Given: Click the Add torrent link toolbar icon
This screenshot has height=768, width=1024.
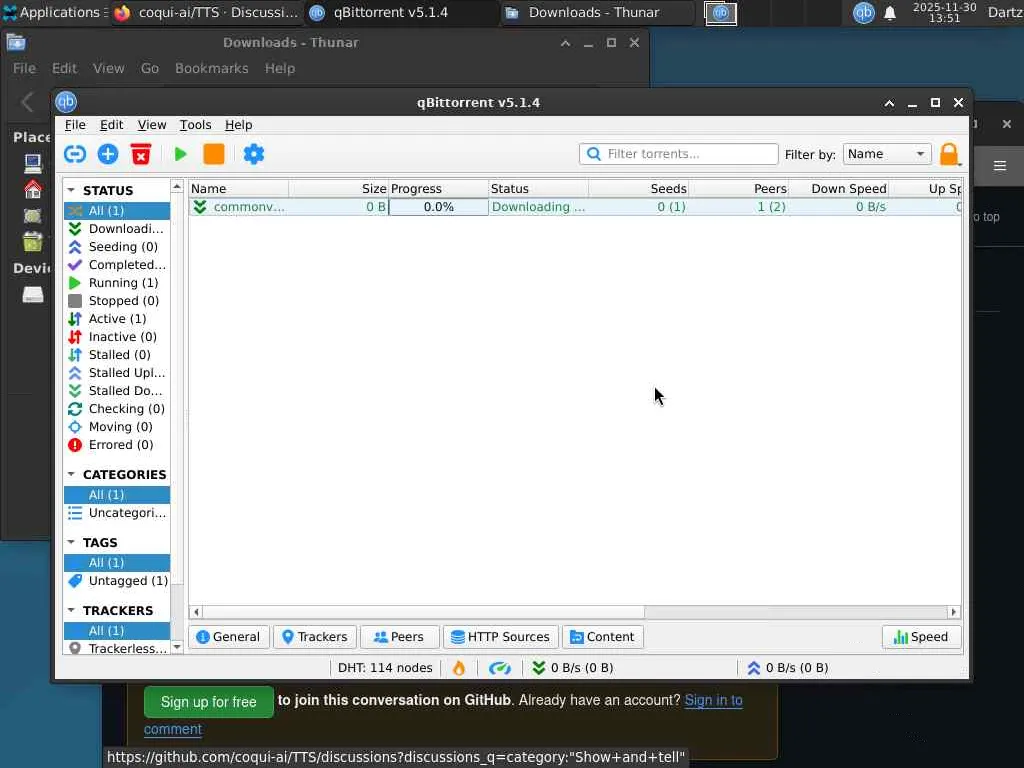Looking at the screenshot, I should point(75,154).
